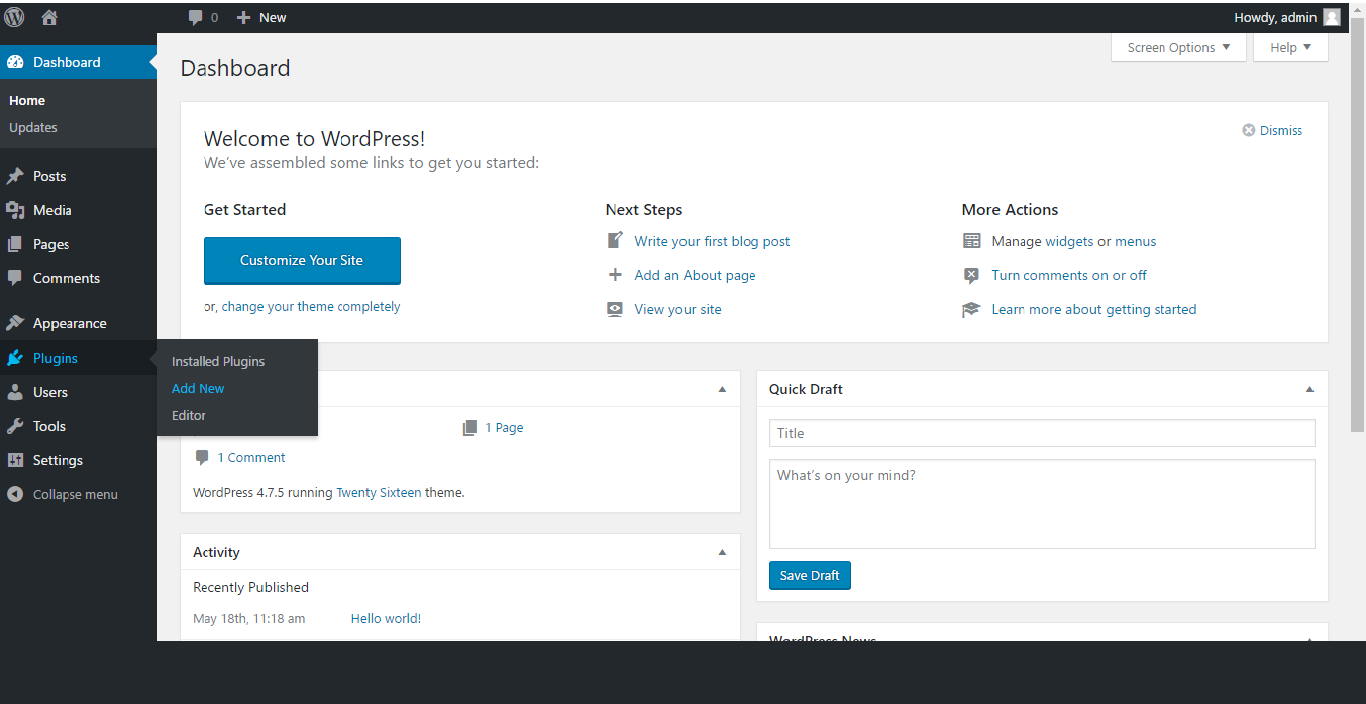Click the comment icon beside 1 Comment
Viewport: 1366px width, 704px height.
202,457
